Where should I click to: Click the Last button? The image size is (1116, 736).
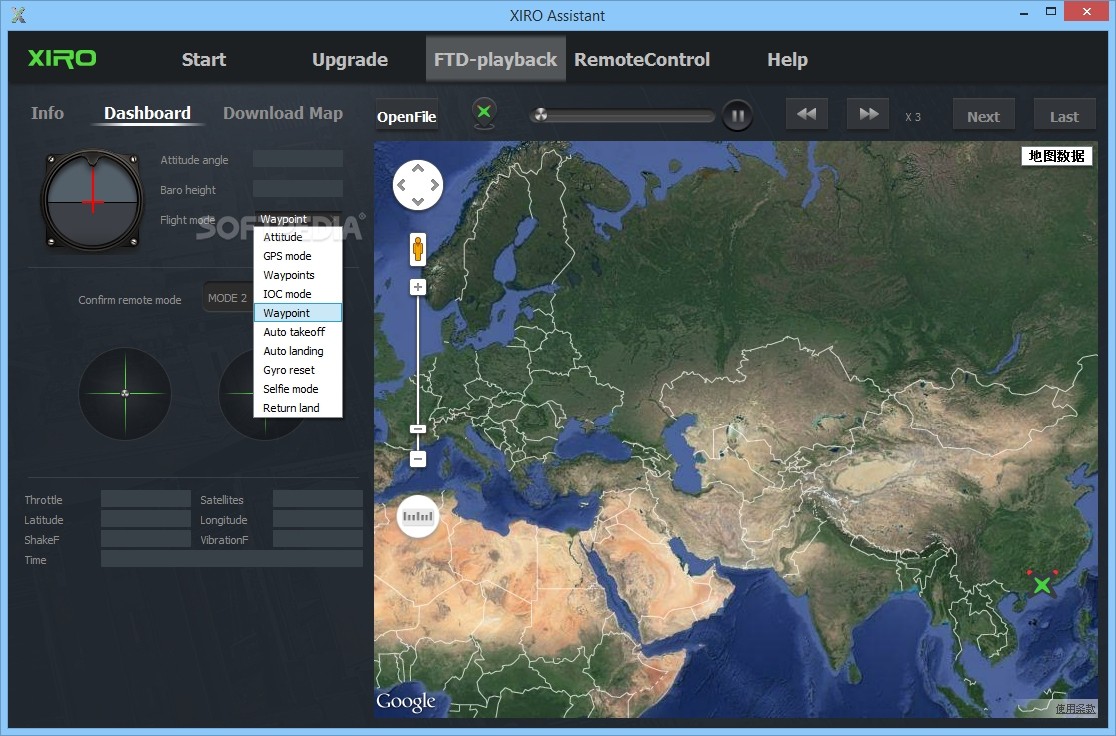point(1064,116)
